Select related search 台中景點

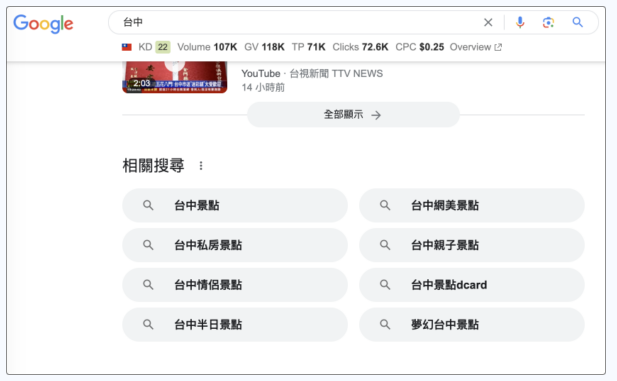(235, 205)
